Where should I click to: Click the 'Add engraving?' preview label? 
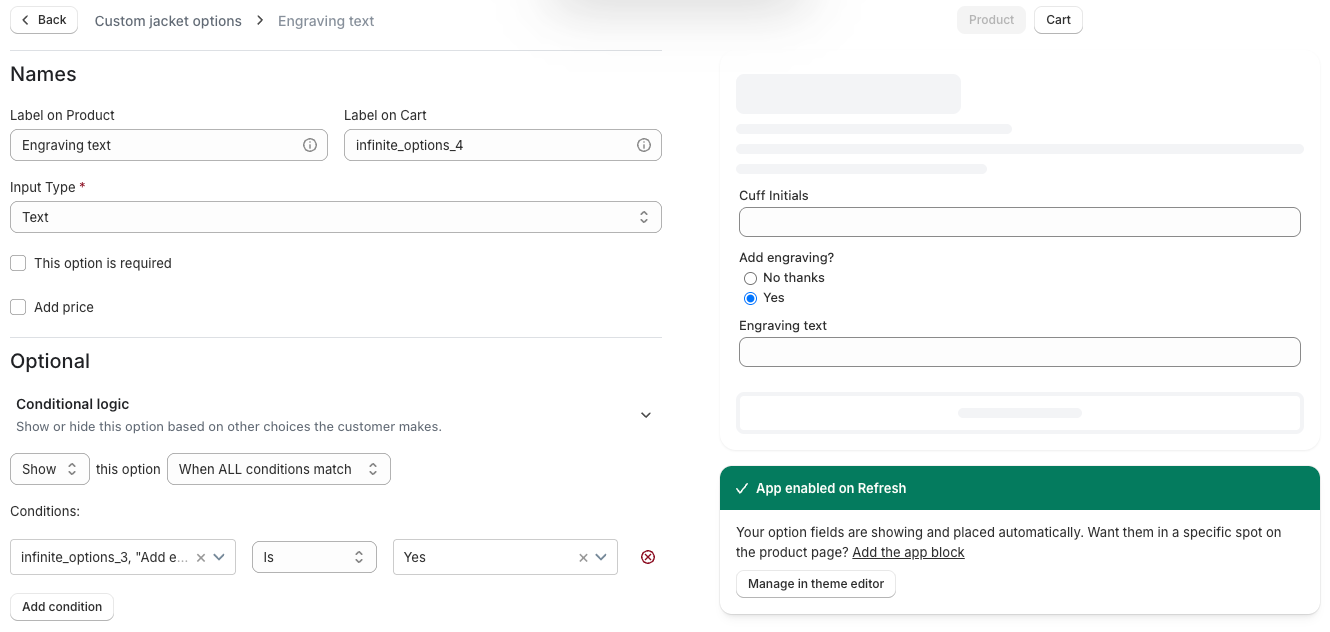coord(786,258)
